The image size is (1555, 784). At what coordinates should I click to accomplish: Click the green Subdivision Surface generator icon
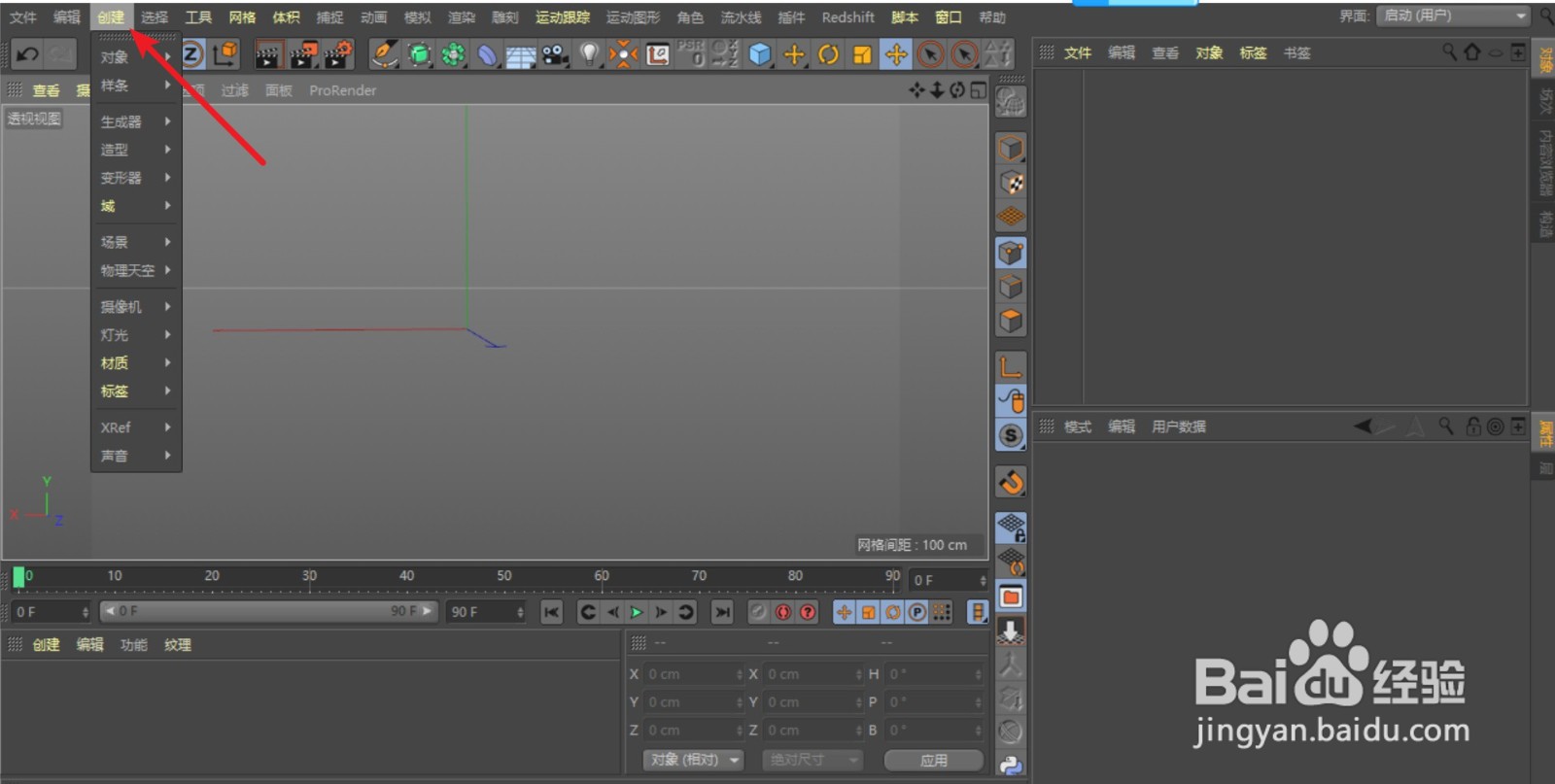click(x=420, y=54)
